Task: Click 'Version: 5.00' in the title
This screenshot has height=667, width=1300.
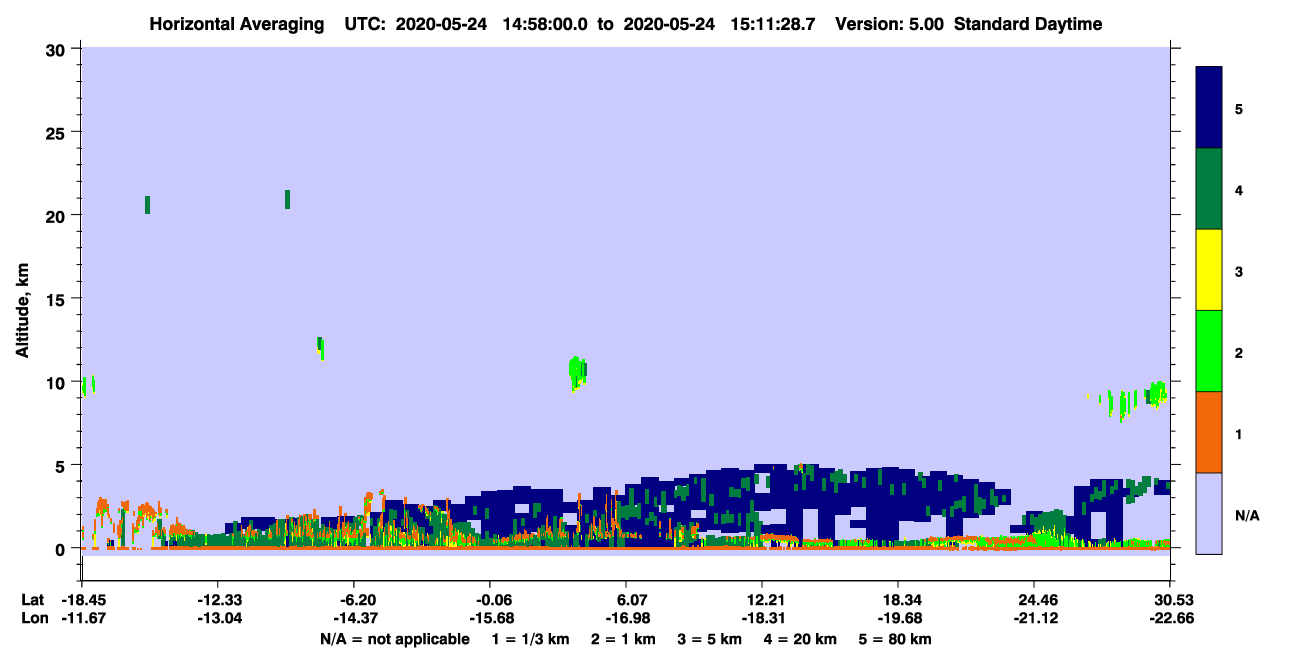Action: tap(889, 24)
